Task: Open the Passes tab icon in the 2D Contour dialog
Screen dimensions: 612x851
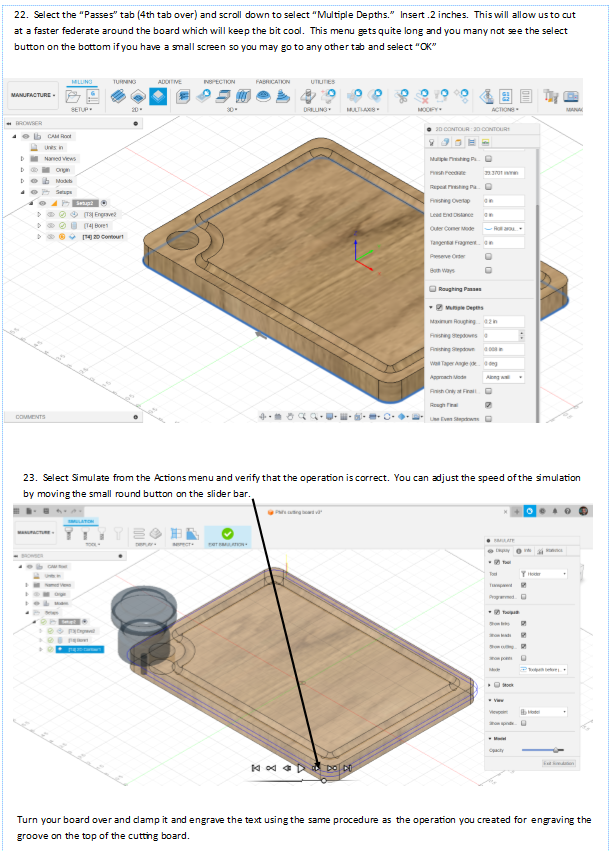Action: tap(471, 142)
